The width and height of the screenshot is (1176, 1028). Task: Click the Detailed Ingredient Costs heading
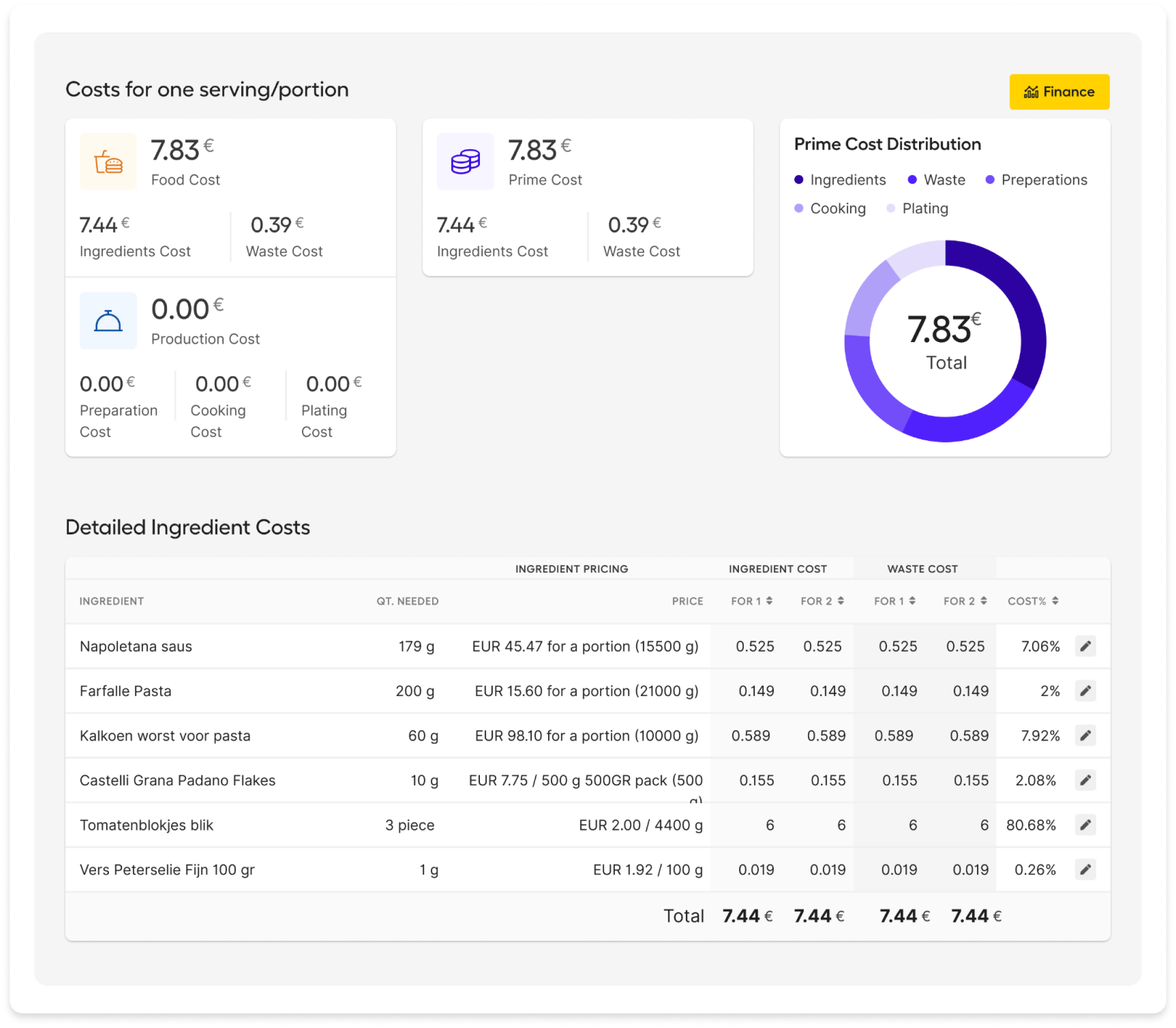tap(188, 528)
